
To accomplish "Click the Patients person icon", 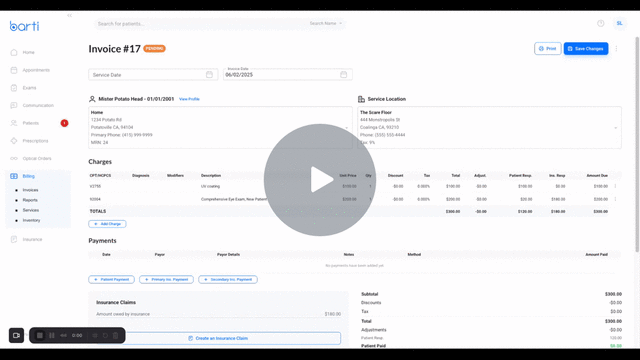I will click(x=14, y=123).
